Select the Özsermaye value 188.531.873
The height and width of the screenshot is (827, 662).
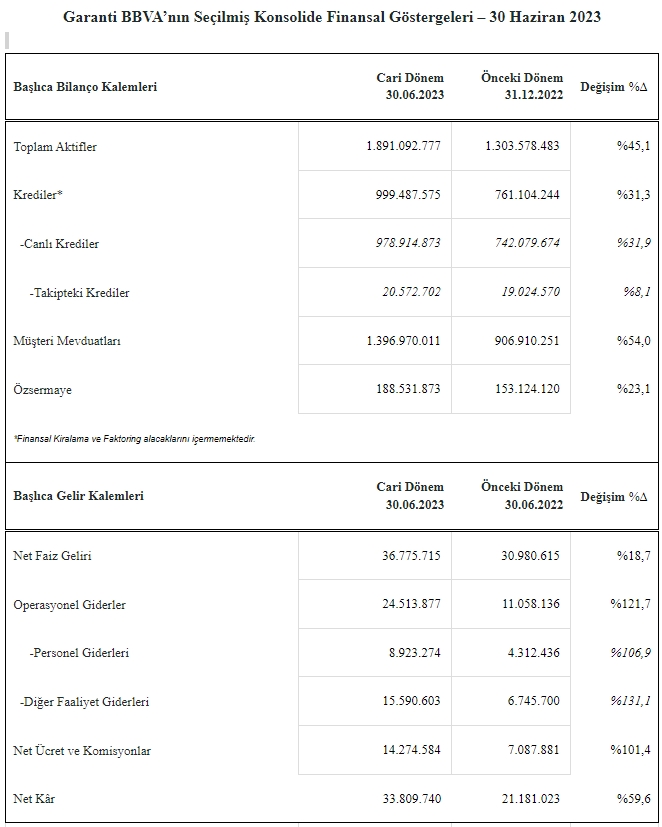point(408,389)
